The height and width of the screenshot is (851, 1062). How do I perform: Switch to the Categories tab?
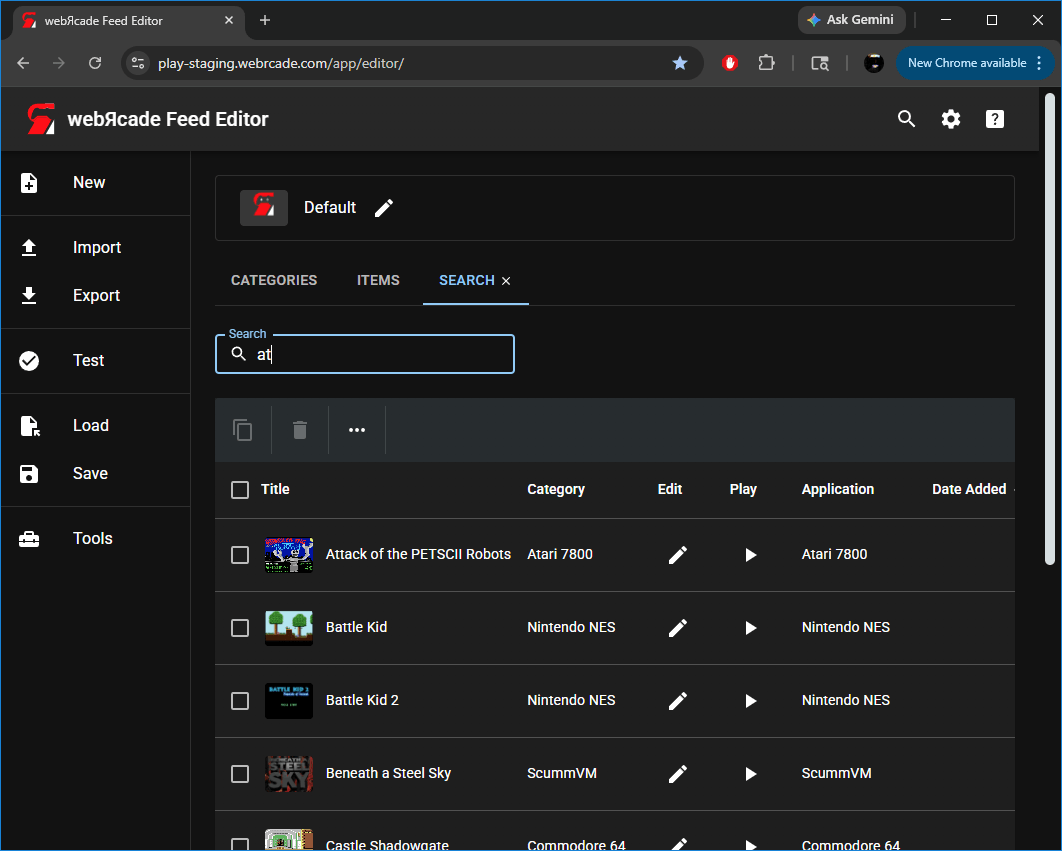pyautogui.click(x=274, y=281)
